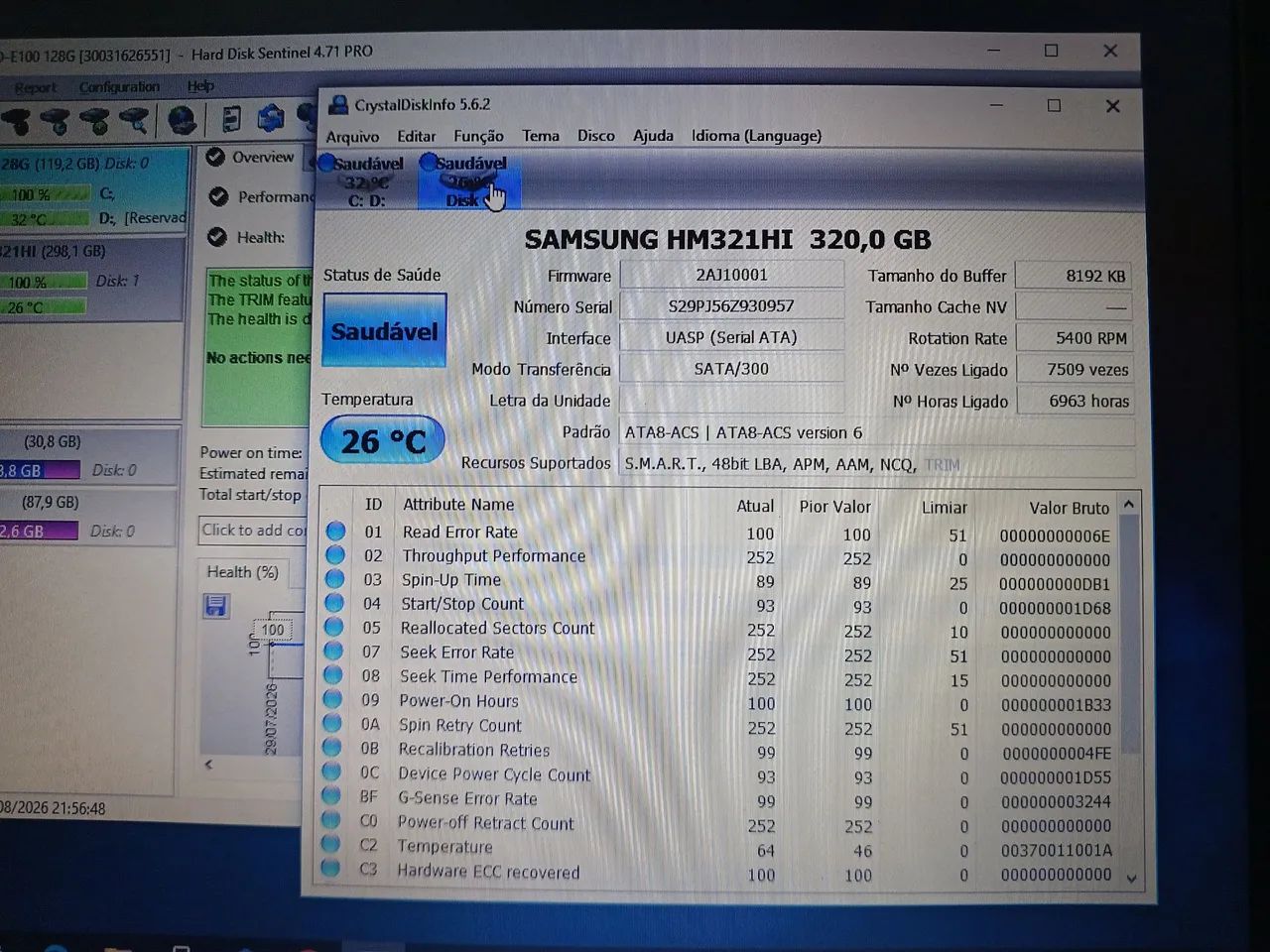The width and height of the screenshot is (1270, 952).
Task: Click the status circle of Spin Retry Count
Action: pos(332,724)
